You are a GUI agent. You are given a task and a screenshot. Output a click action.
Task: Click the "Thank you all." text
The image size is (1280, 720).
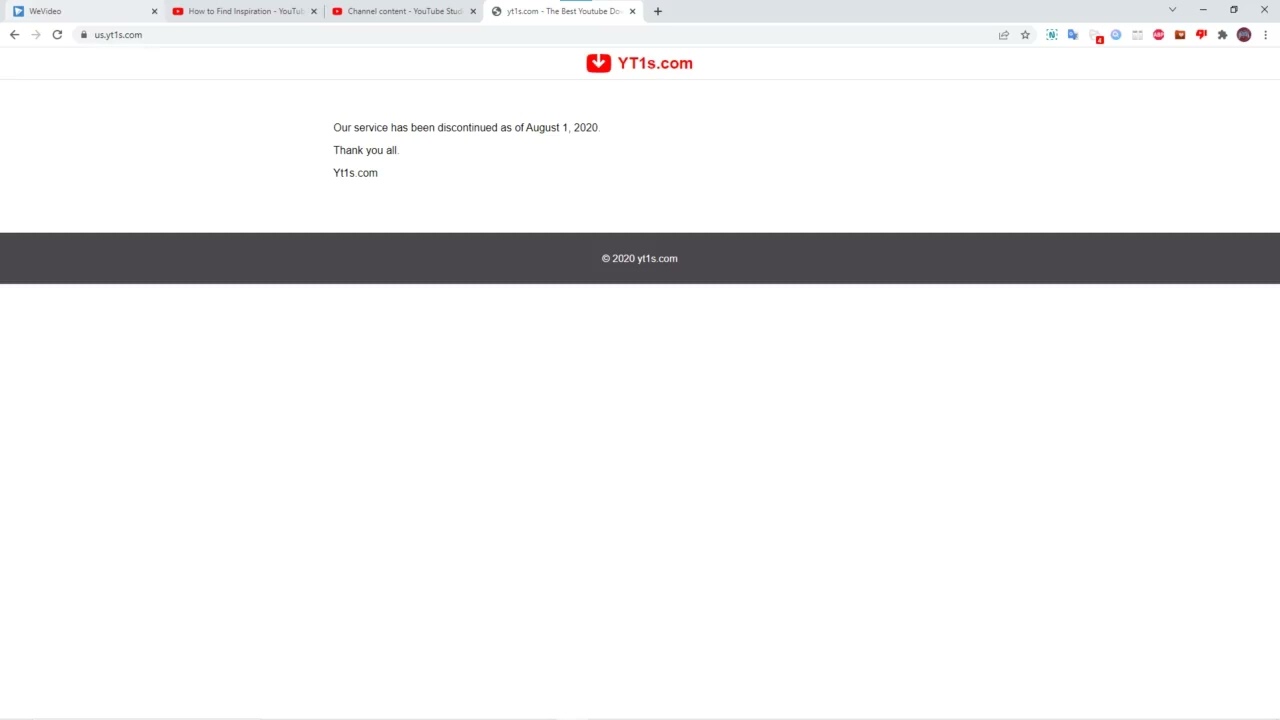(366, 150)
